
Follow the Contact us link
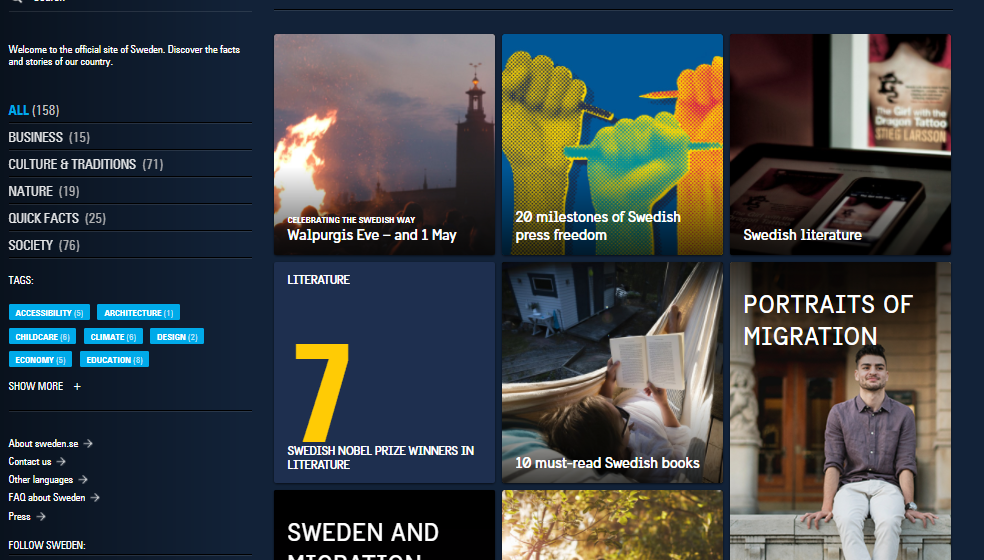[x=37, y=461]
